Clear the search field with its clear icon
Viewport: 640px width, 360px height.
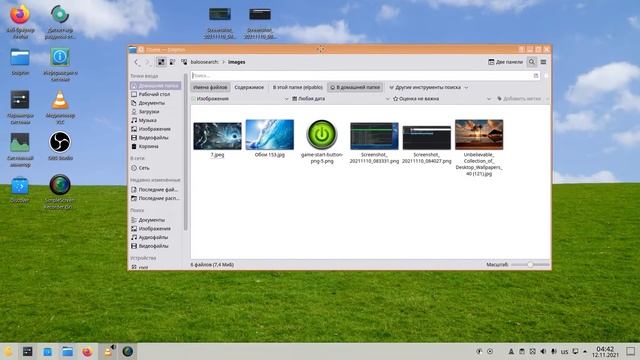coord(536,76)
